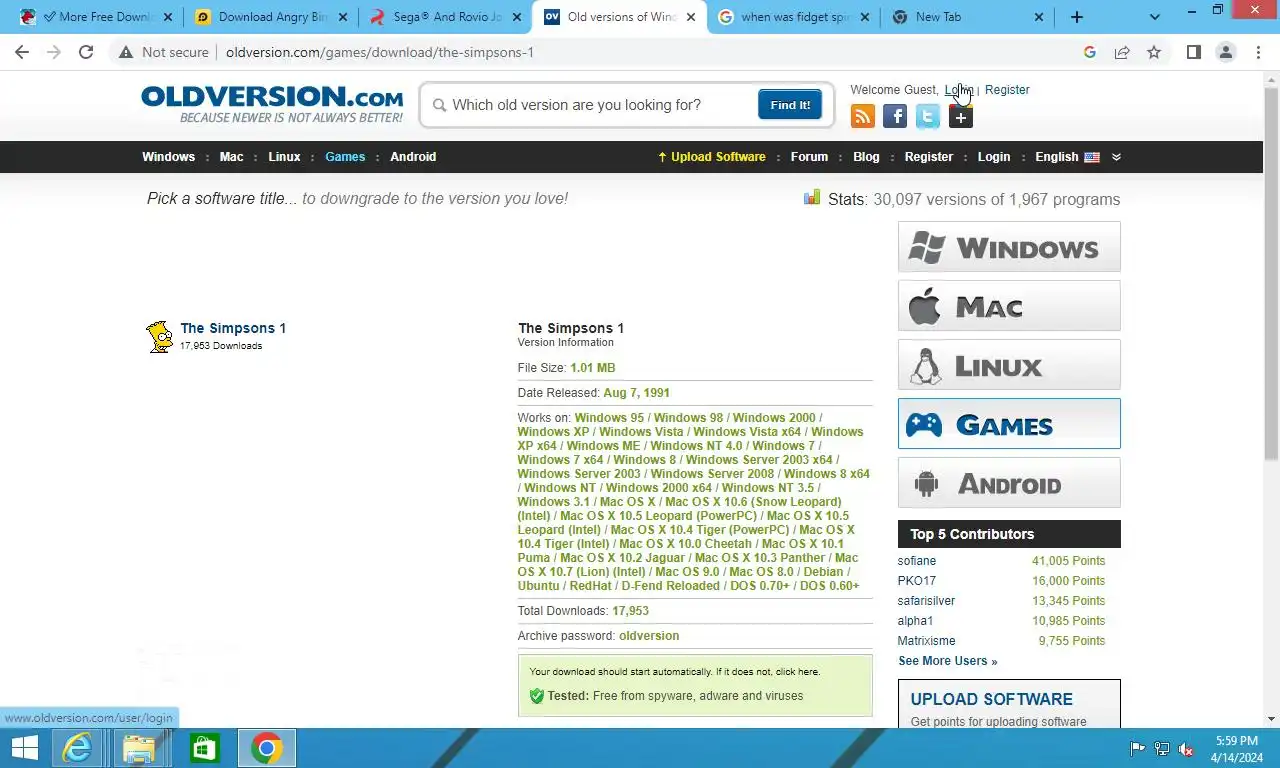
Task: Open Windows in navigation bar
Action: pyautogui.click(x=168, y=157)
